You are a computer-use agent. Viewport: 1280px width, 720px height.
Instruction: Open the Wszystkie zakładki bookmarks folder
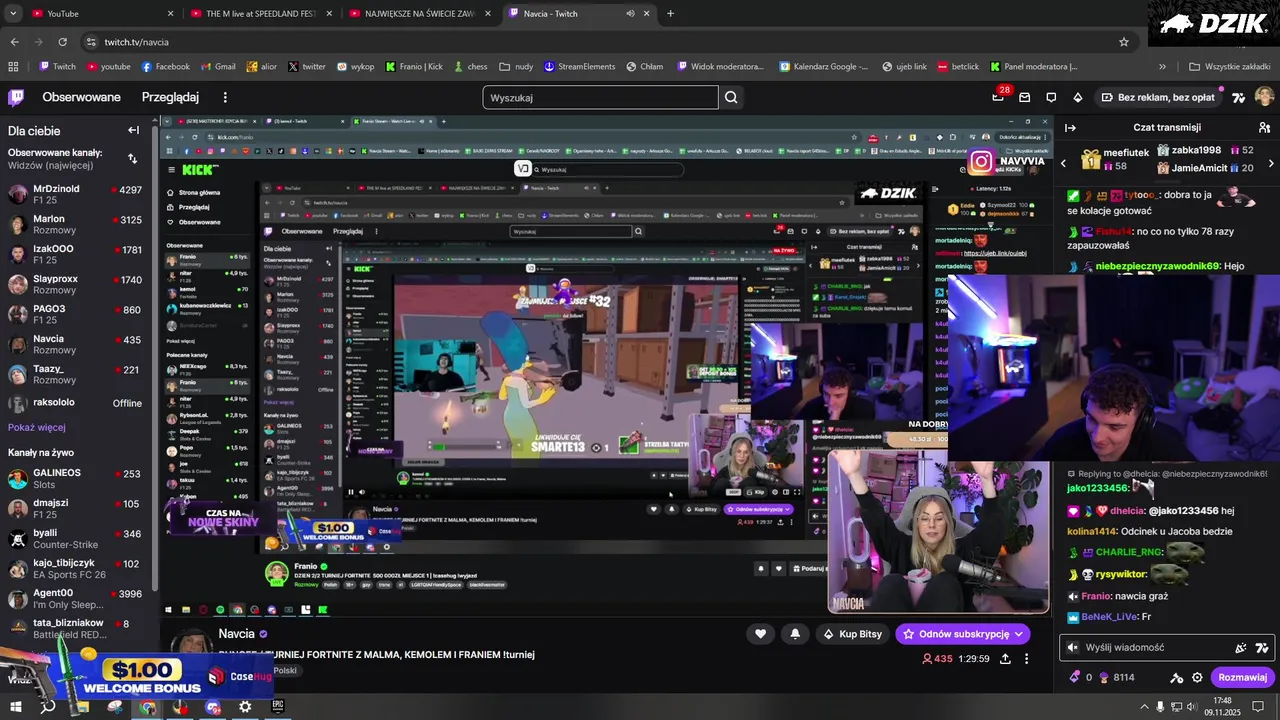tap(1229, 67)
